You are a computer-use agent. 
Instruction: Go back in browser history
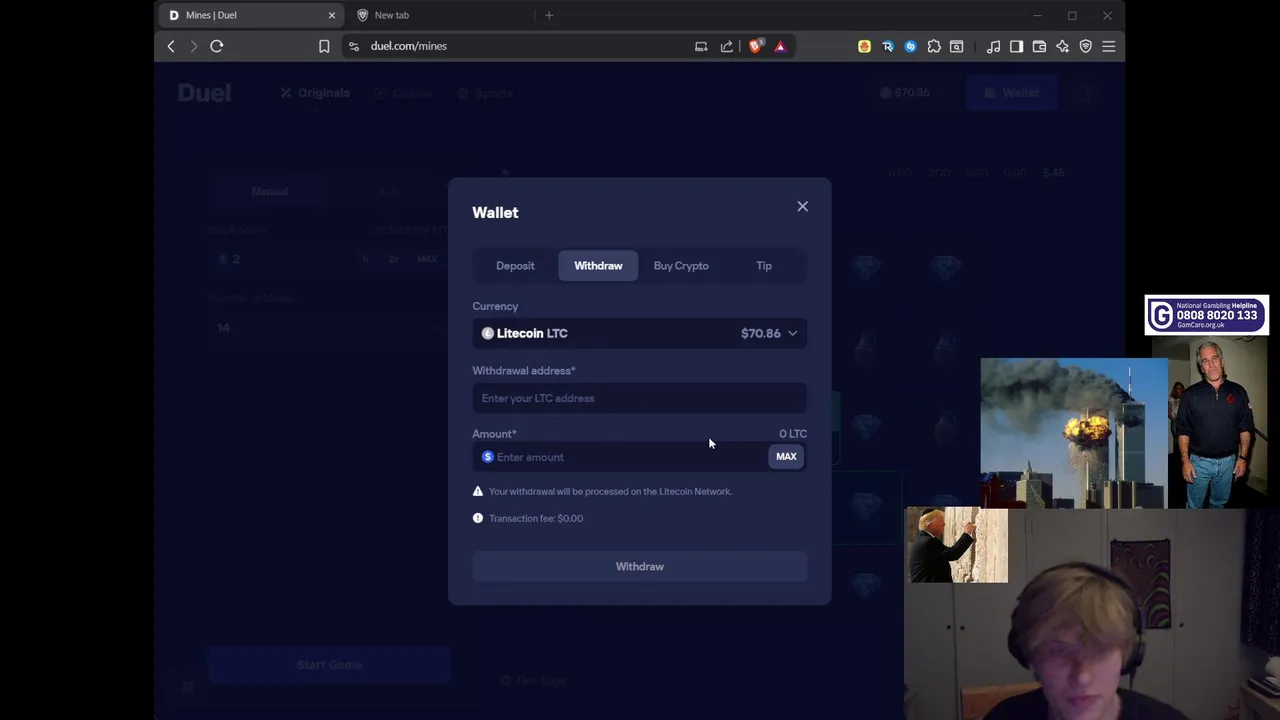(x=171, y=46)
